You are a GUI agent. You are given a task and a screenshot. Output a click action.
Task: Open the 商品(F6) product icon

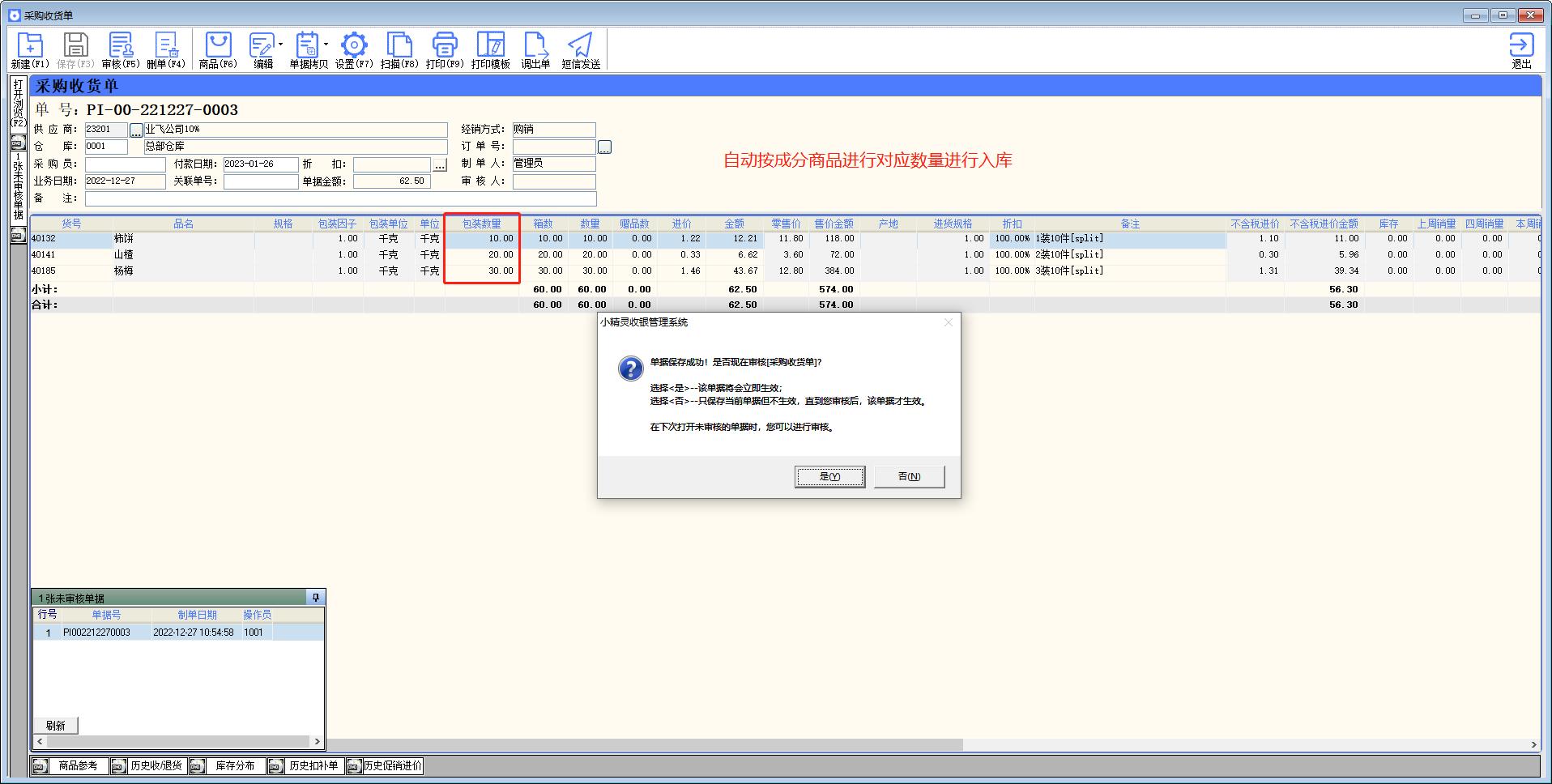coord(218,50)
